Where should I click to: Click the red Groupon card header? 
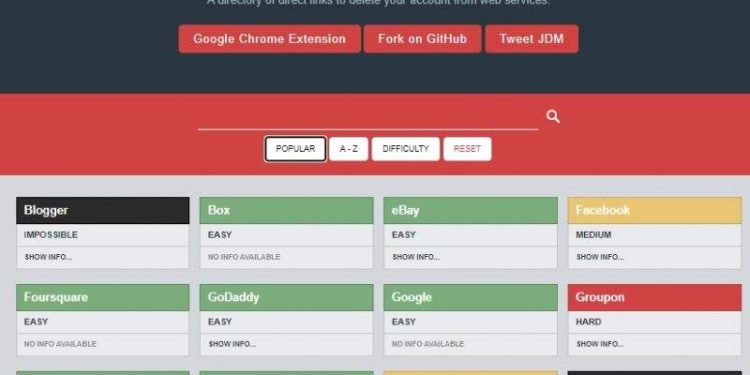[655, 298]
